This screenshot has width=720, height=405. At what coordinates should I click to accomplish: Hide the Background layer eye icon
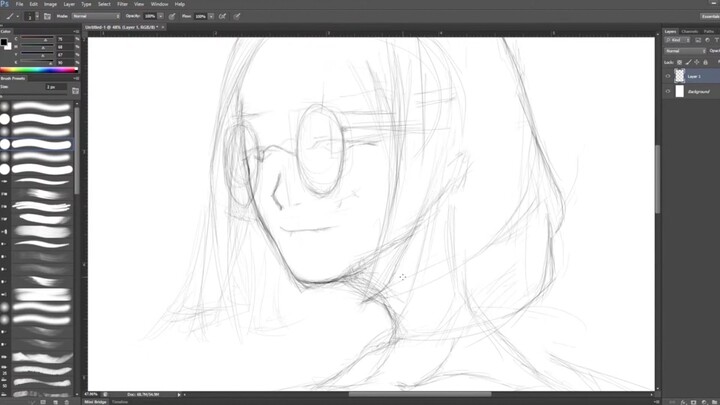click(x=668, y=91)
